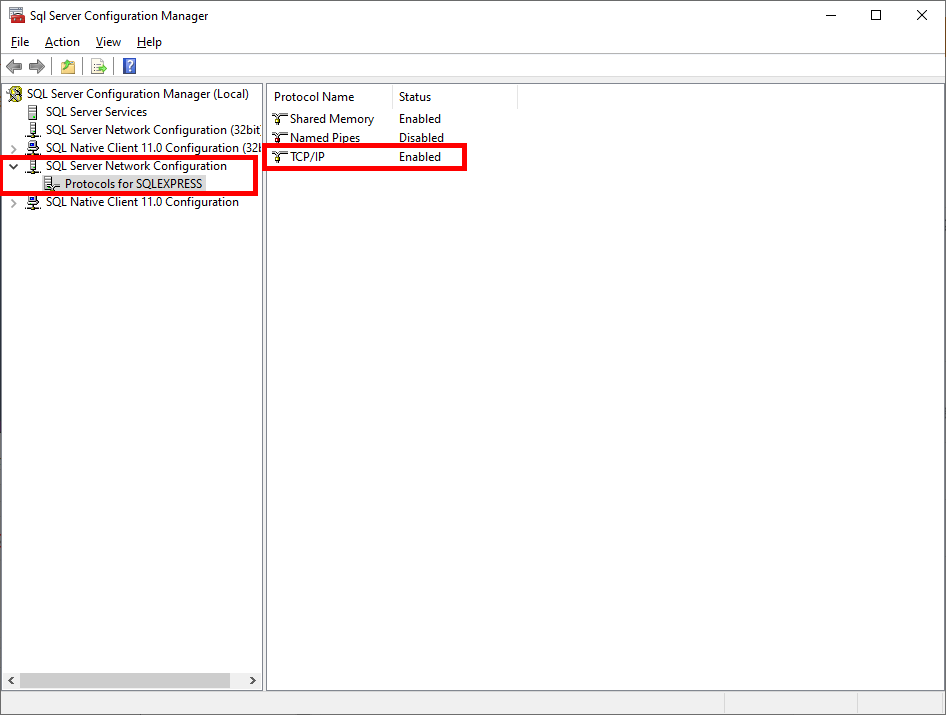Click the icon beside bottom SQL Native Client 11.0 Configuration
The height and width of the screenshot is (715, 946).
coord(33,202)
